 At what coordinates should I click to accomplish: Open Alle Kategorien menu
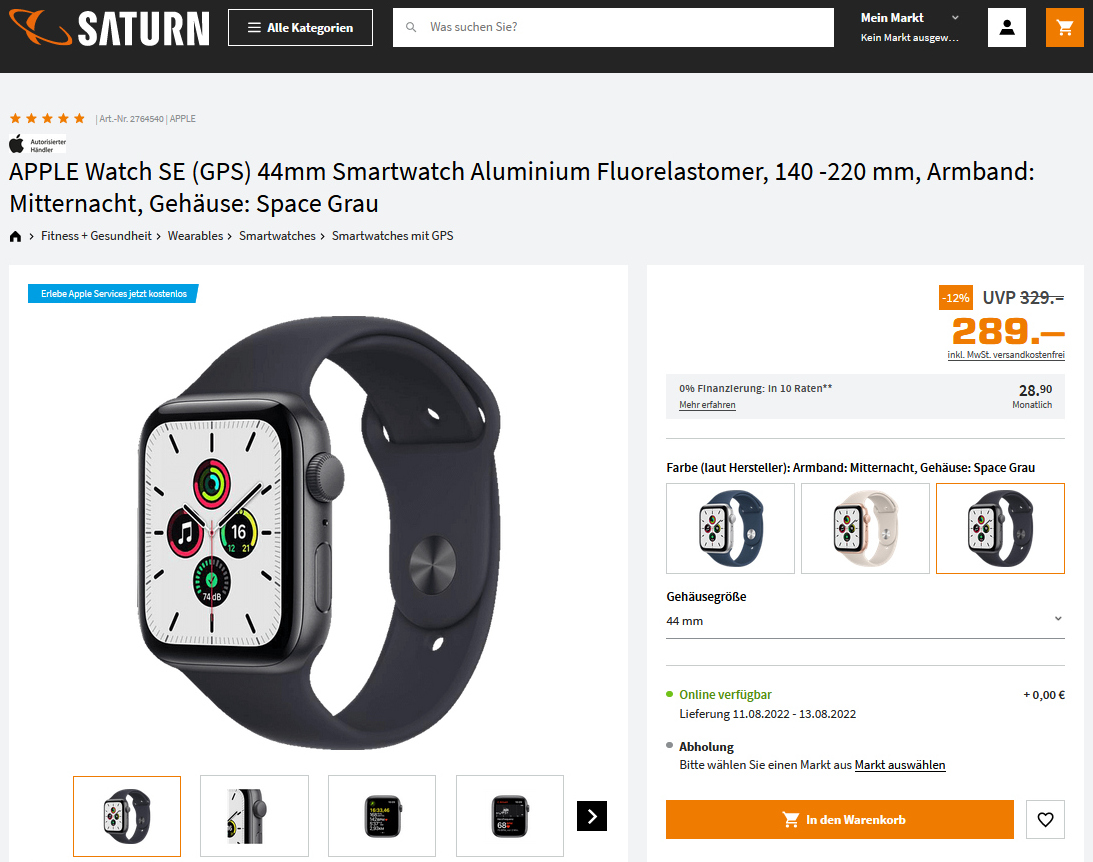pos(300,28)
